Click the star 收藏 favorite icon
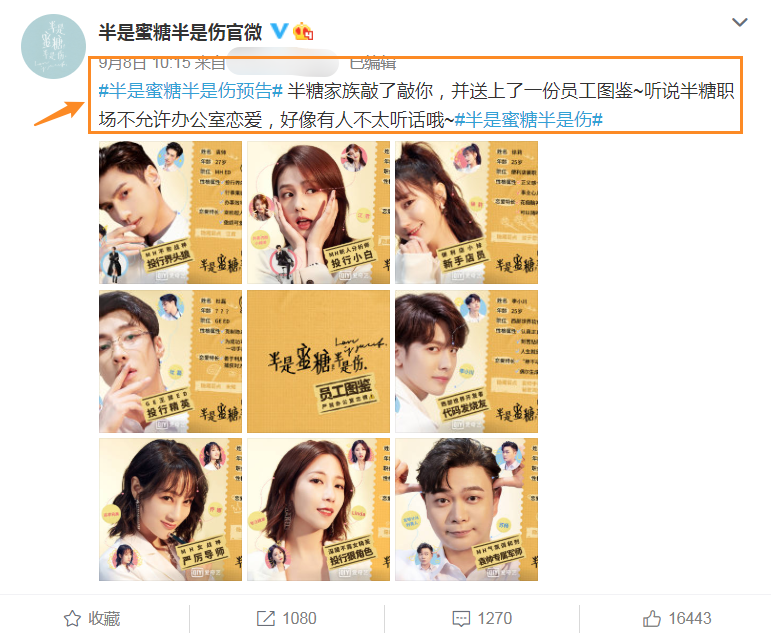This screenshot has width=771, height=633. (x=72, y=618)
